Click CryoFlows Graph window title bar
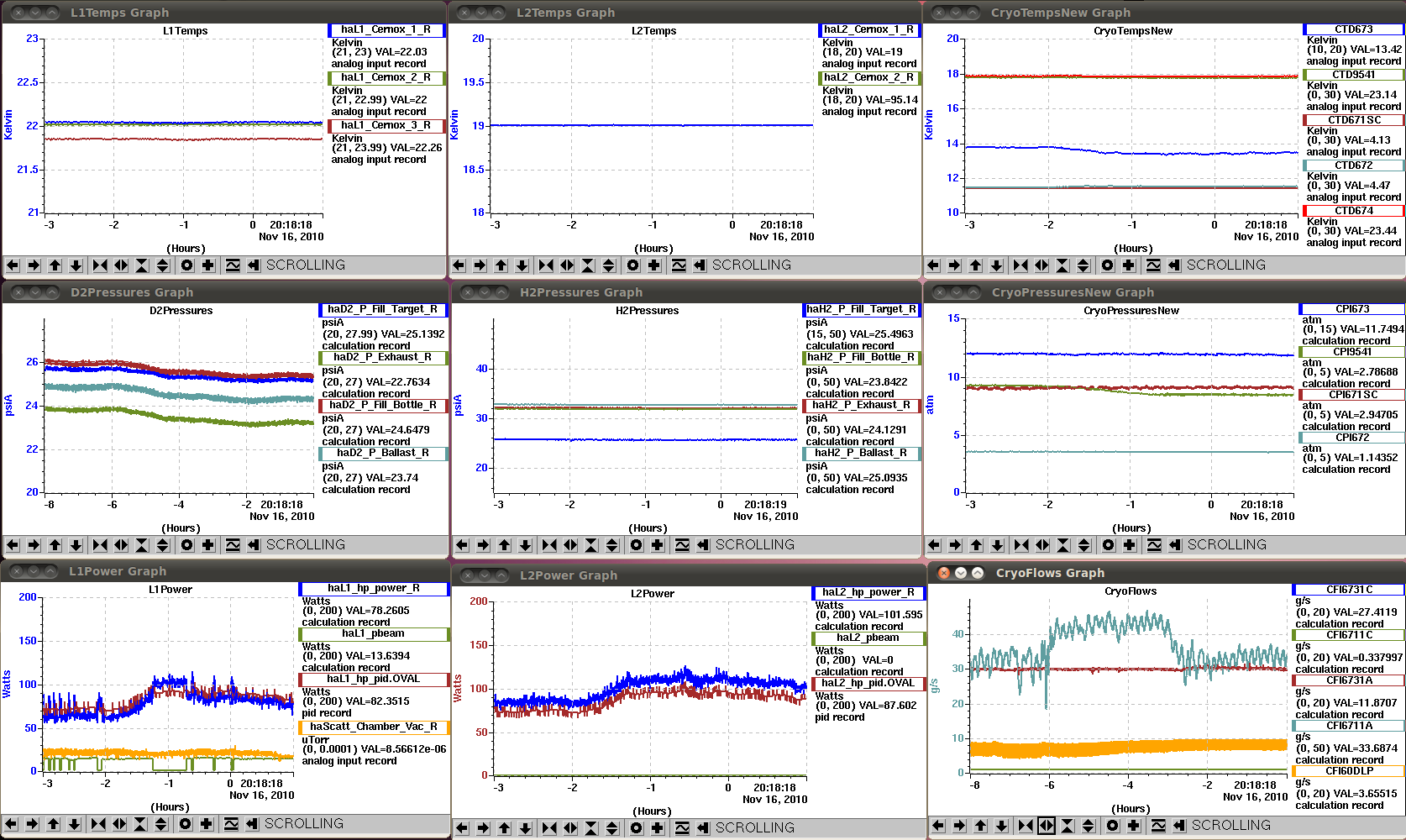This screenshot has width=1406, height=840. [1167, 573]
